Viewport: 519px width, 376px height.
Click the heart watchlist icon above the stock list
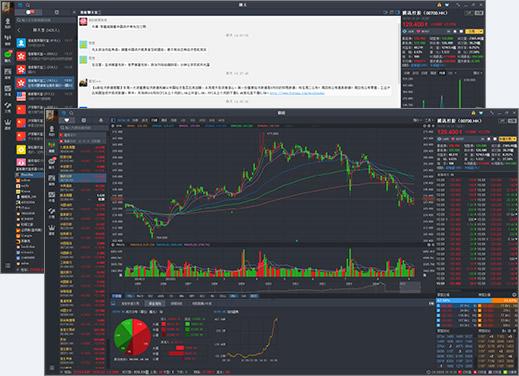point(67,120)
